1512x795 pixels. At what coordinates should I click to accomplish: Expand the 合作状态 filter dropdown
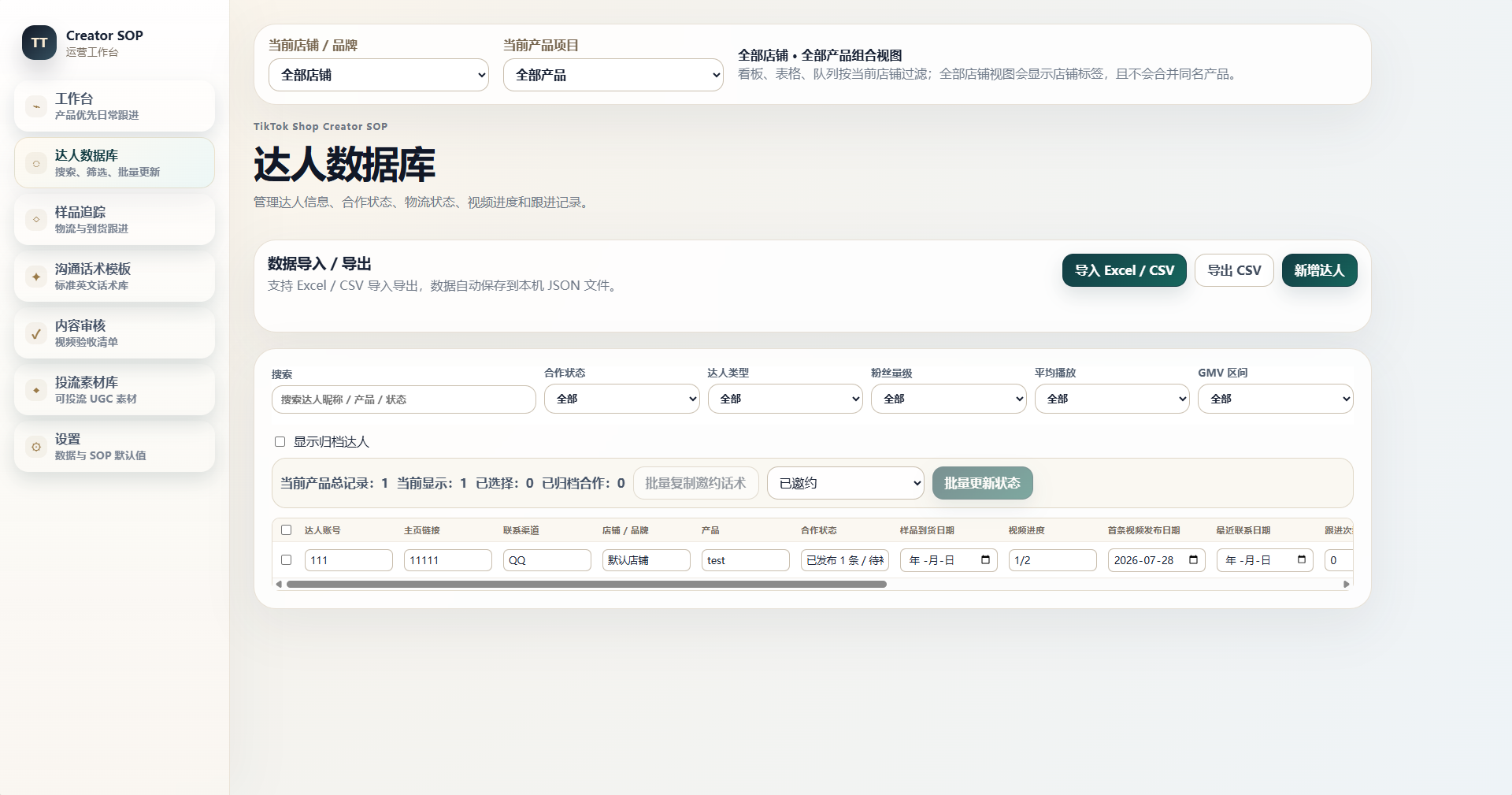click(622, 399)
